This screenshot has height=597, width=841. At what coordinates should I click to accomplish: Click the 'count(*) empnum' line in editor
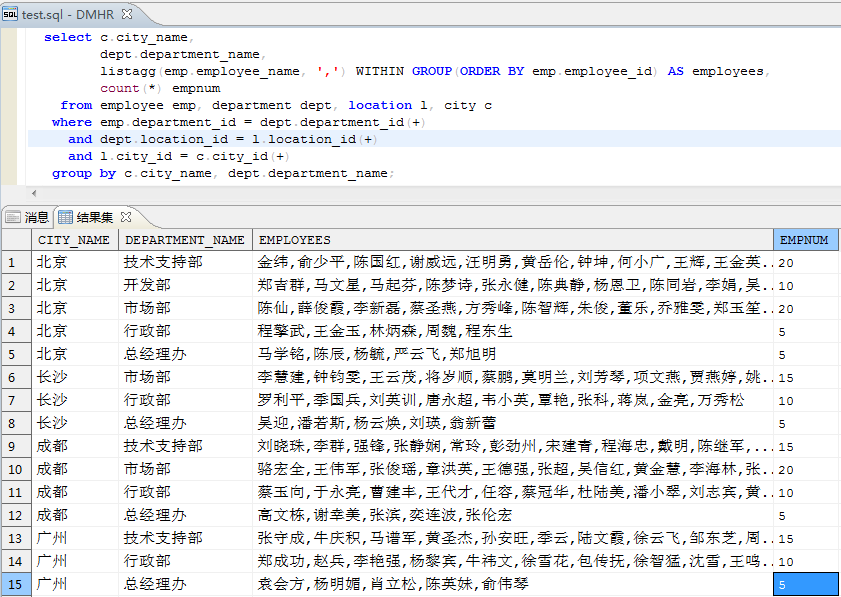(x=160, y=88)
